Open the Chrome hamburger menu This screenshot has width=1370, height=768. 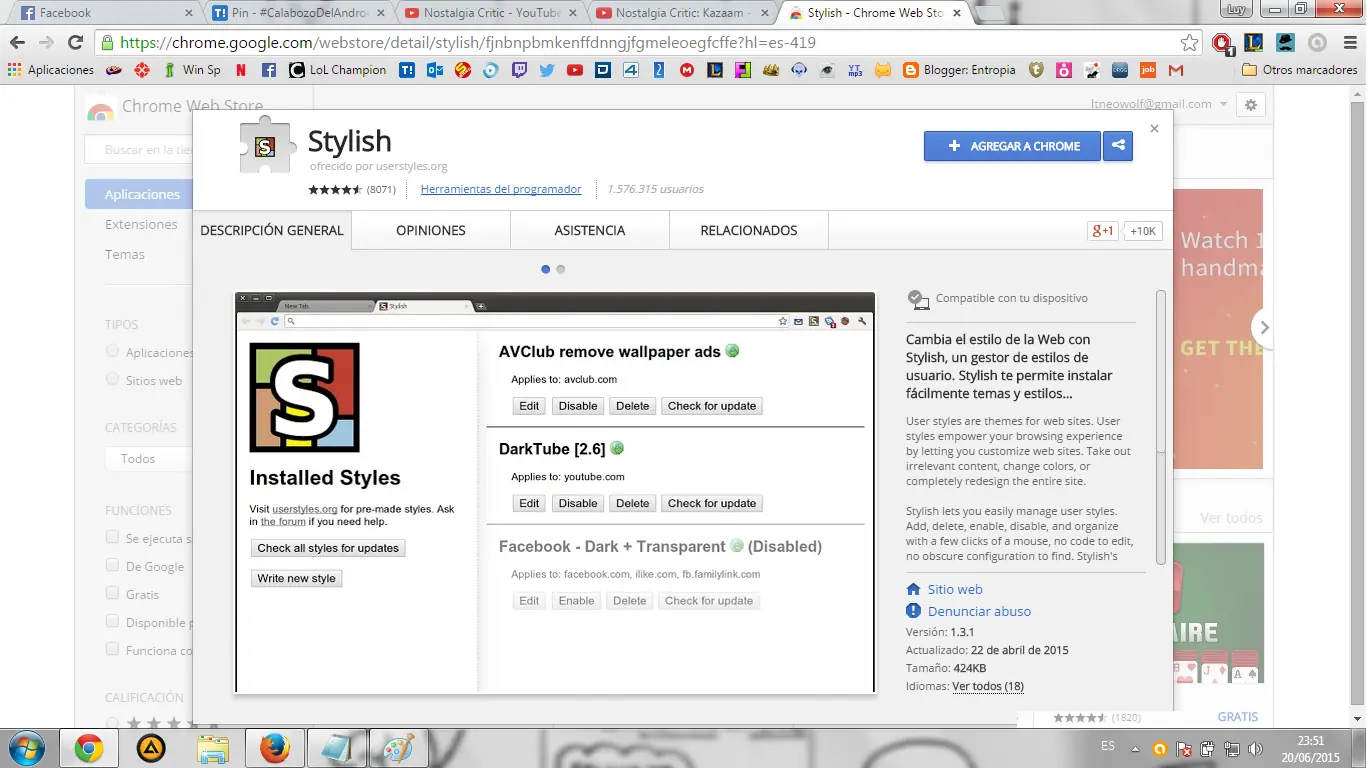coord(1349,43)
